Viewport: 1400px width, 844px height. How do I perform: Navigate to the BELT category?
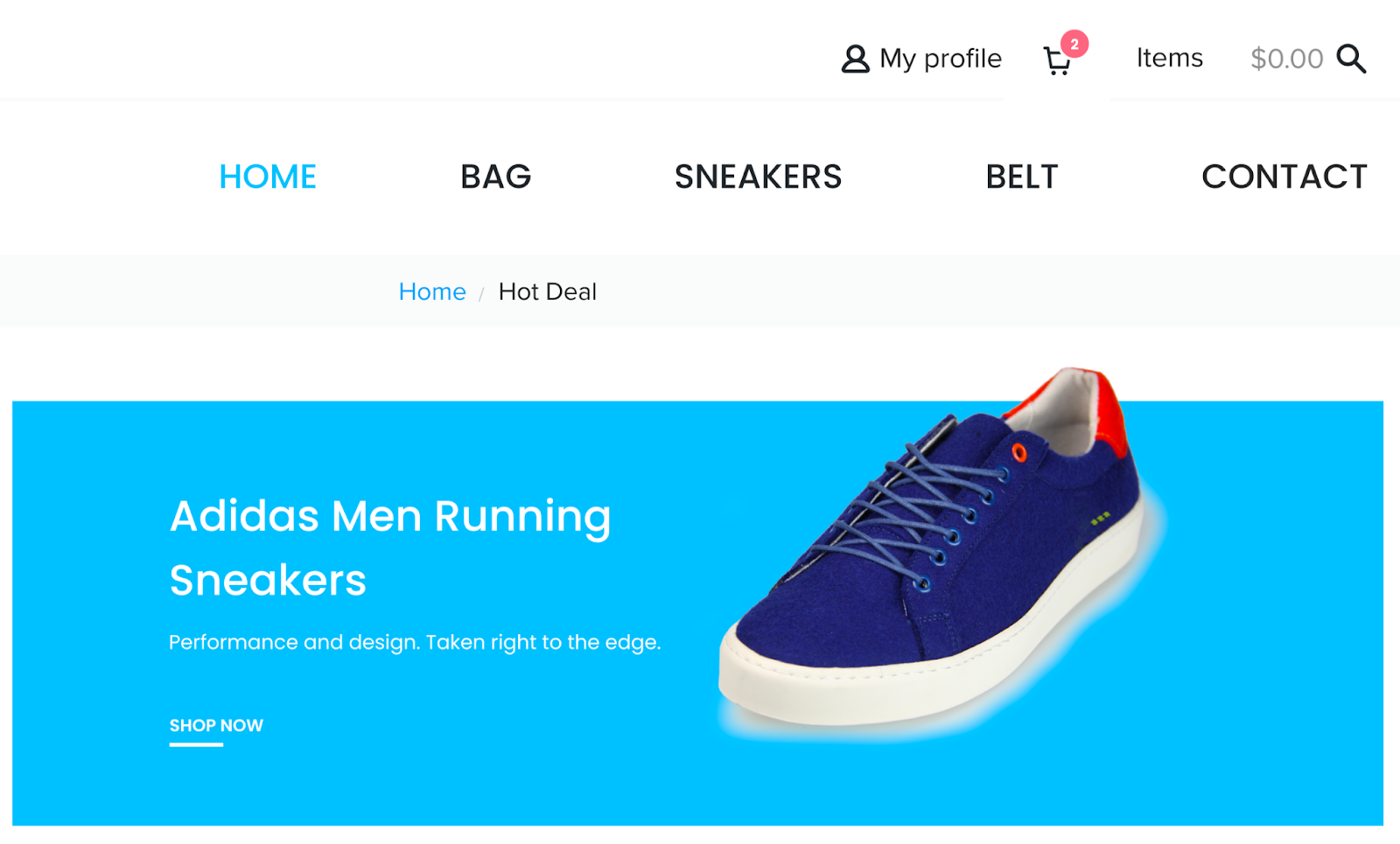tap(1022, 177)
